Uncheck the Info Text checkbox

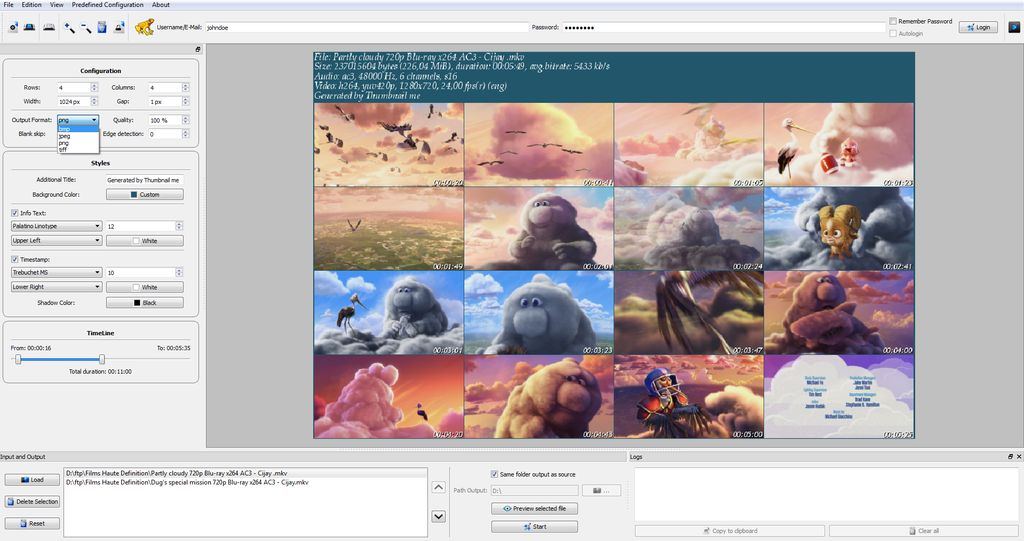point(15,213)
